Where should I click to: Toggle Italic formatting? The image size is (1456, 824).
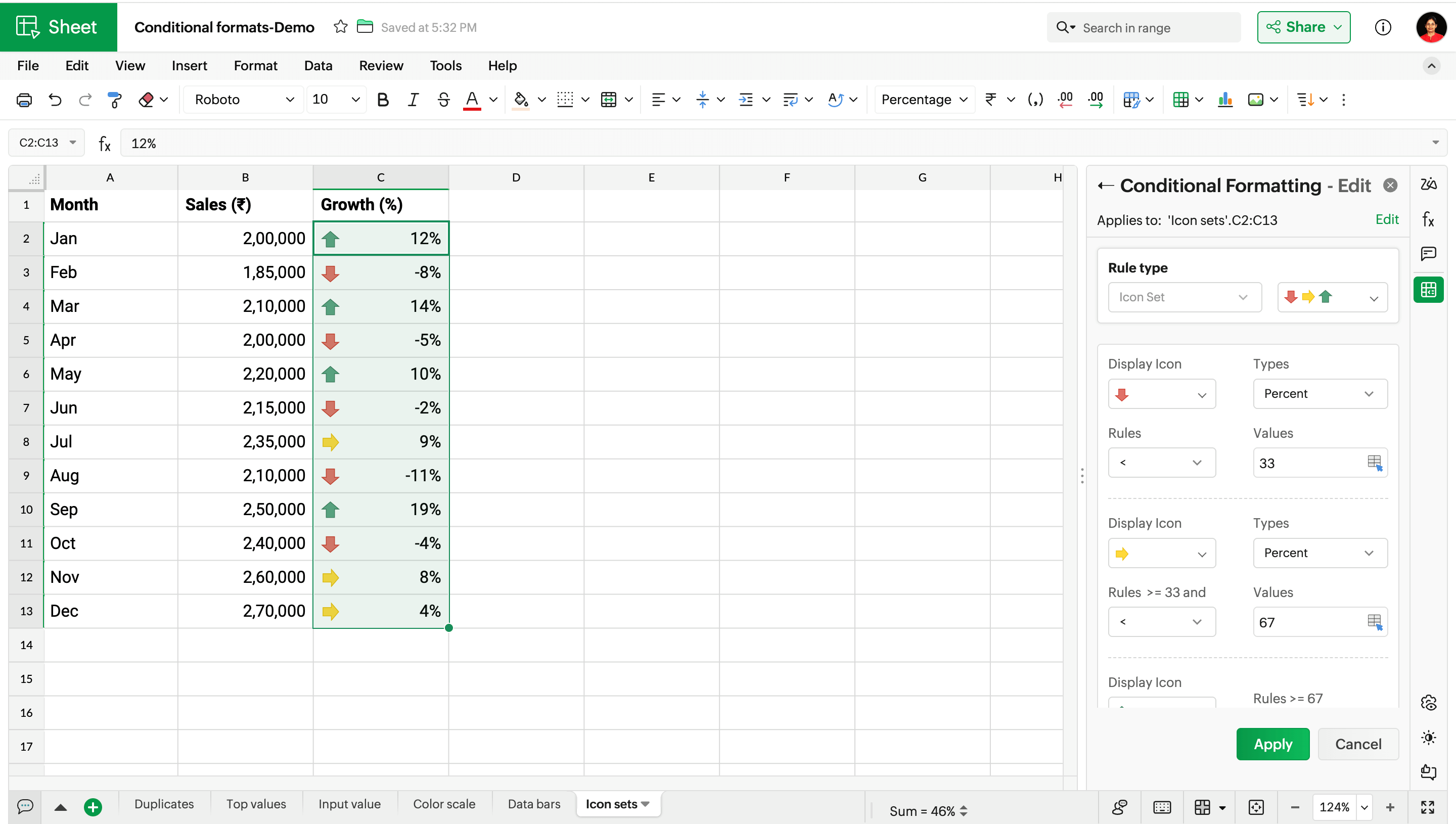[413, 100]
